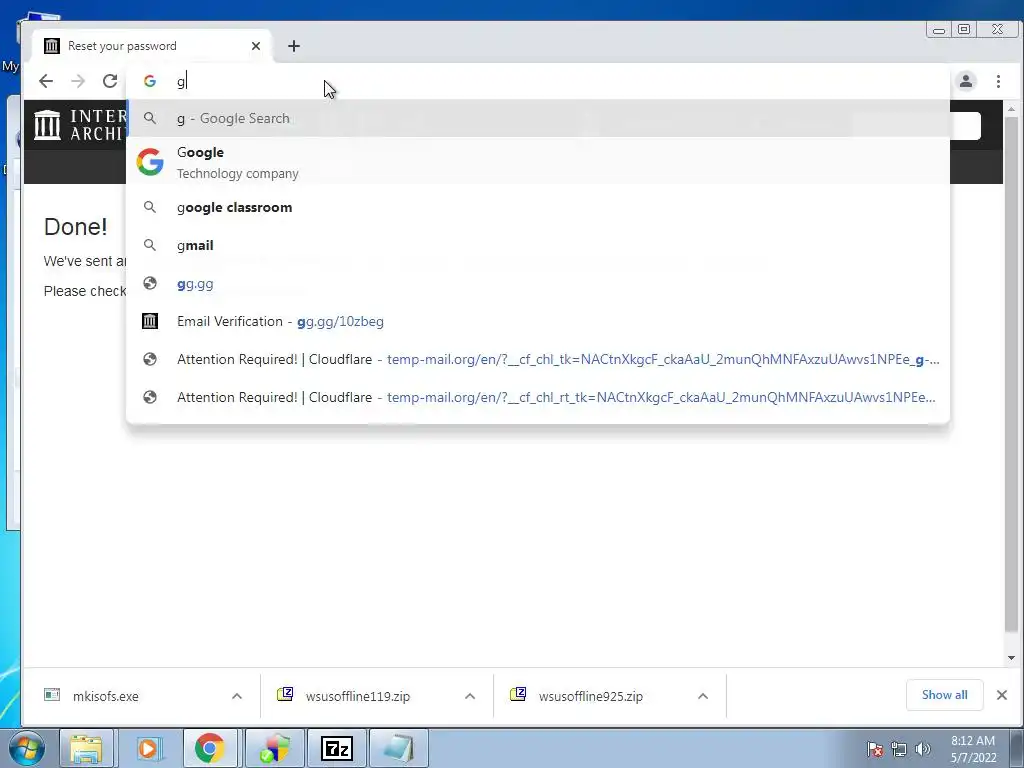Open the notepad-like taskbar application
The height and width of the screenshot is (768, 1024).
(x=399, y=748)
